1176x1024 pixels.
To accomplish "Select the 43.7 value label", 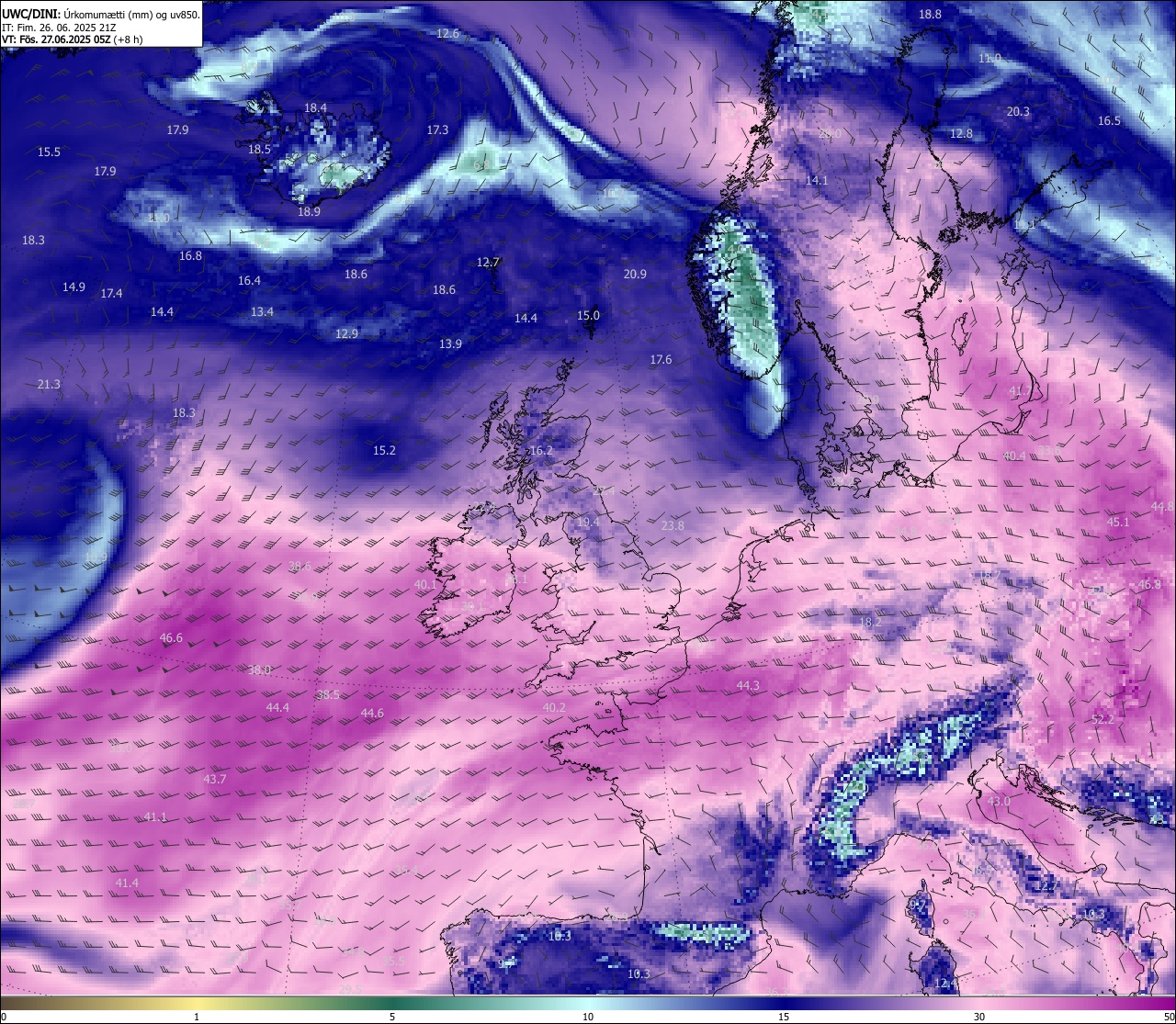I will pyautogui.click(x=214, y=780).
